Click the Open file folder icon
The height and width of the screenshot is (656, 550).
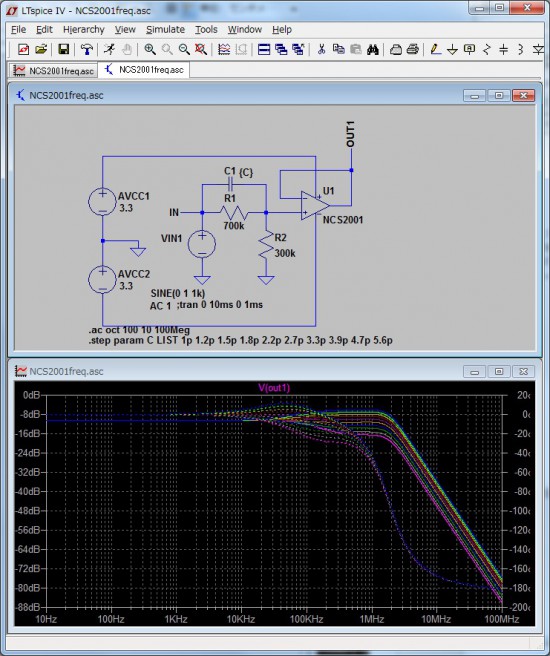click(41, 50)
